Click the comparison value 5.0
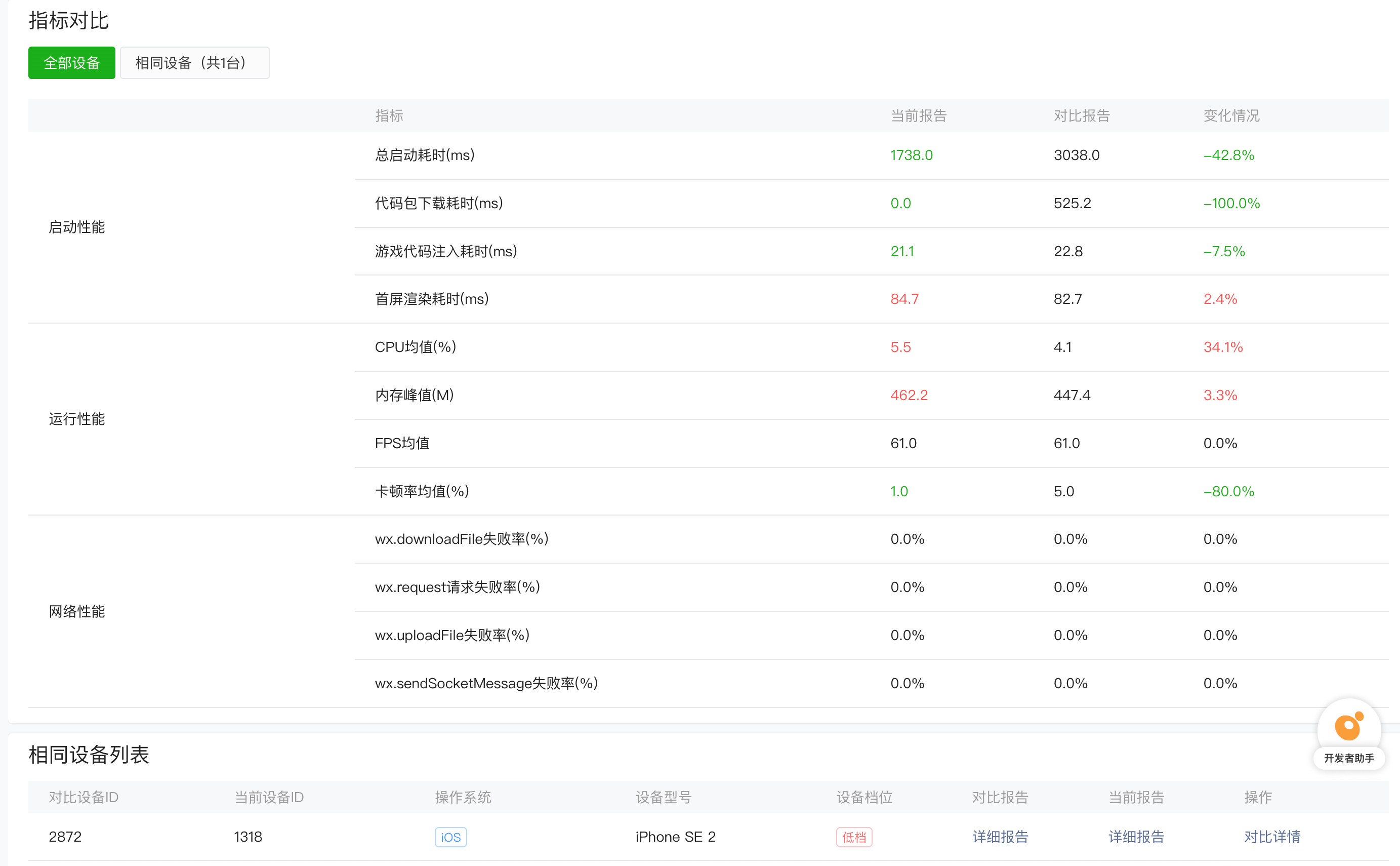1400x866 pixels. pyautogui.click(x=1064, y=491)
